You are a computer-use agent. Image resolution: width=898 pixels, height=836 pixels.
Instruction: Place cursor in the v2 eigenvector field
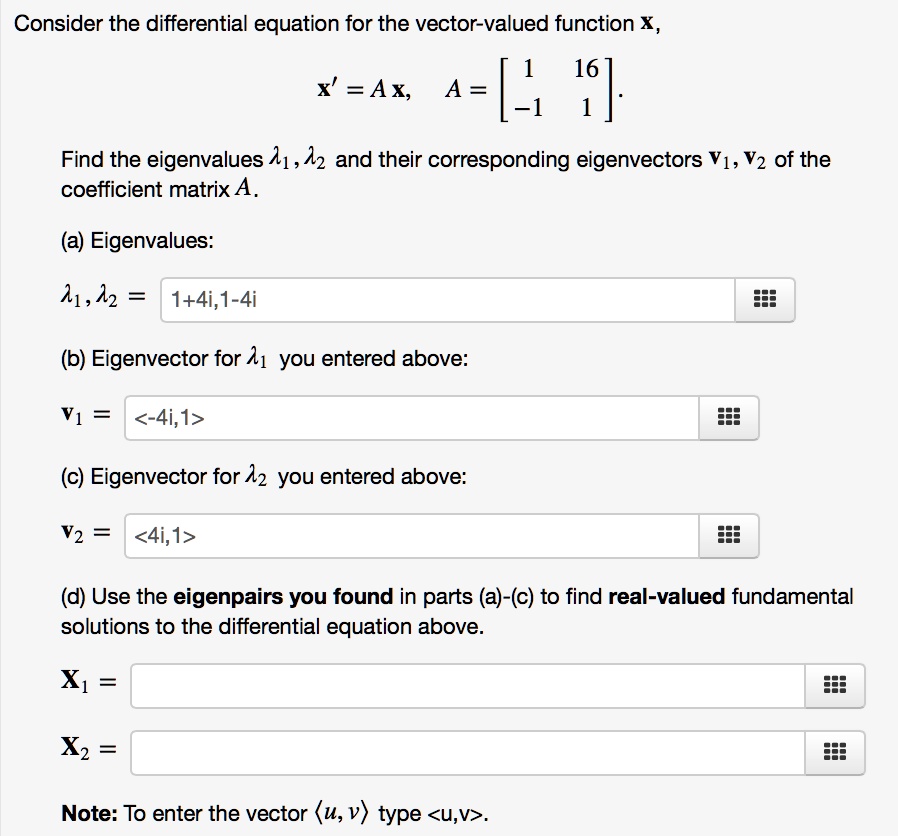click(400, 535)
